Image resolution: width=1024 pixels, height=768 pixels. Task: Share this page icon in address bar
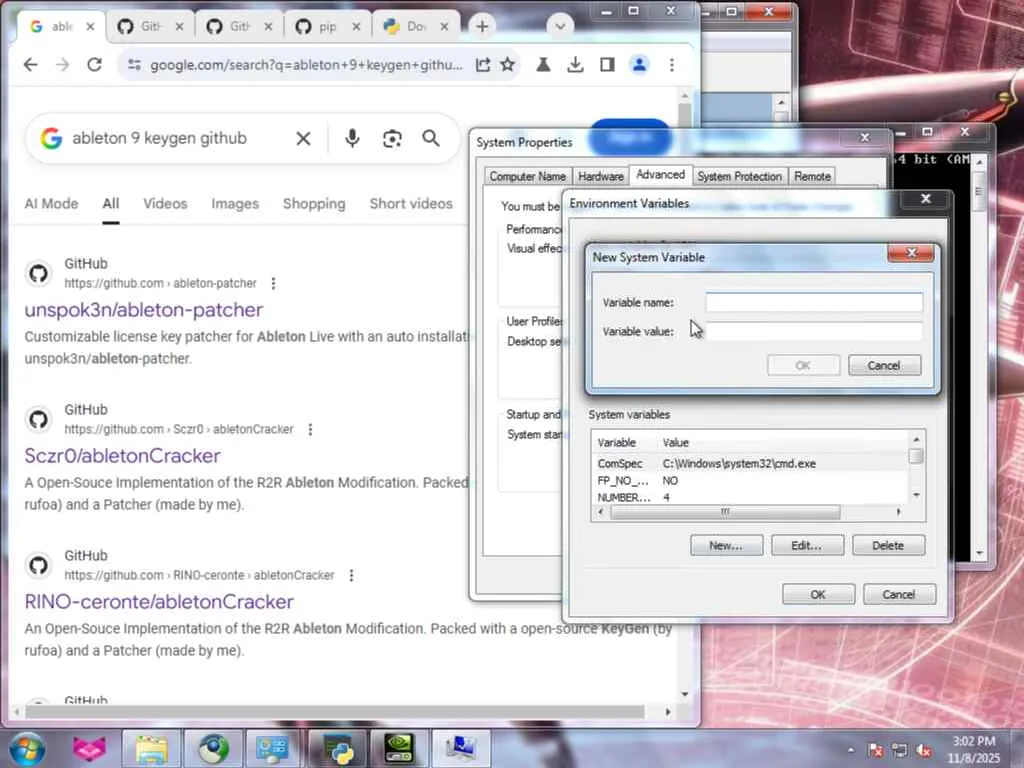click(483, 65)
